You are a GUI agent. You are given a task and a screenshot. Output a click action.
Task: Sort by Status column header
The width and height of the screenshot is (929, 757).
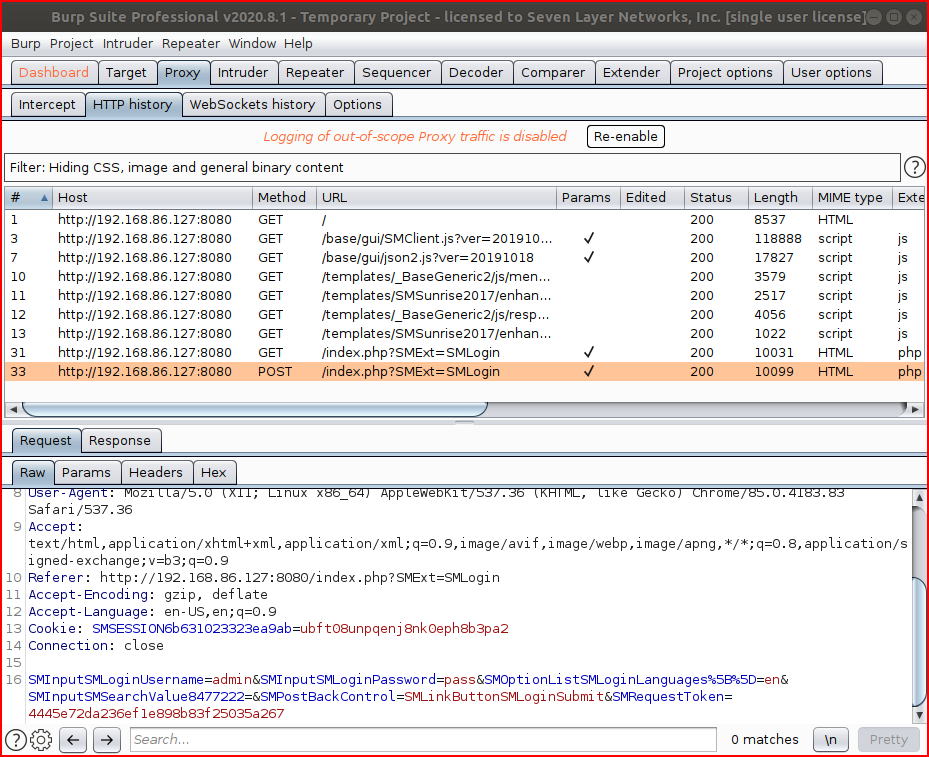(x=716, y=198)
